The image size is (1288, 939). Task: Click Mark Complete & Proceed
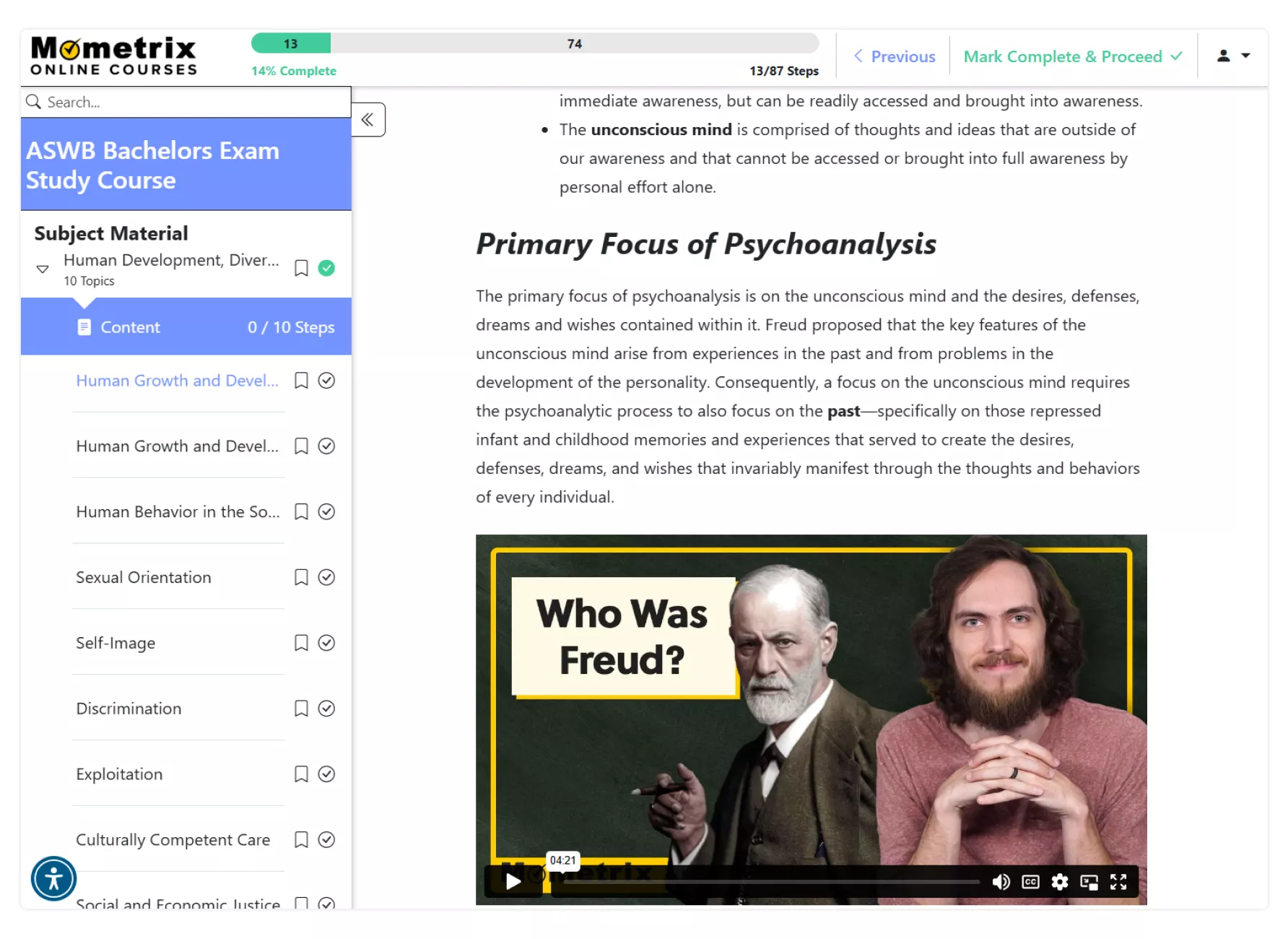[1073, 56]
